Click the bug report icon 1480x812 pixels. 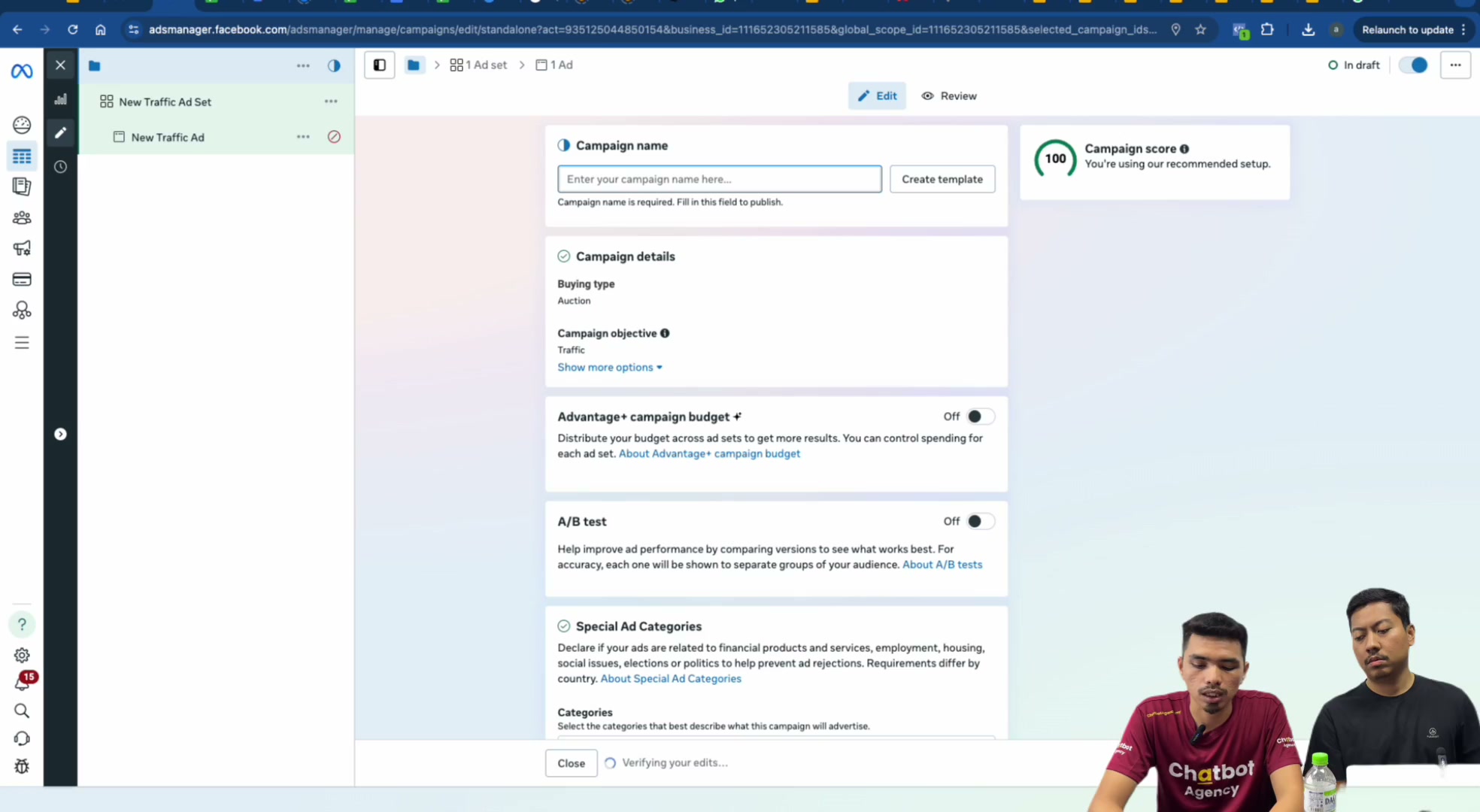pos(22,767)
